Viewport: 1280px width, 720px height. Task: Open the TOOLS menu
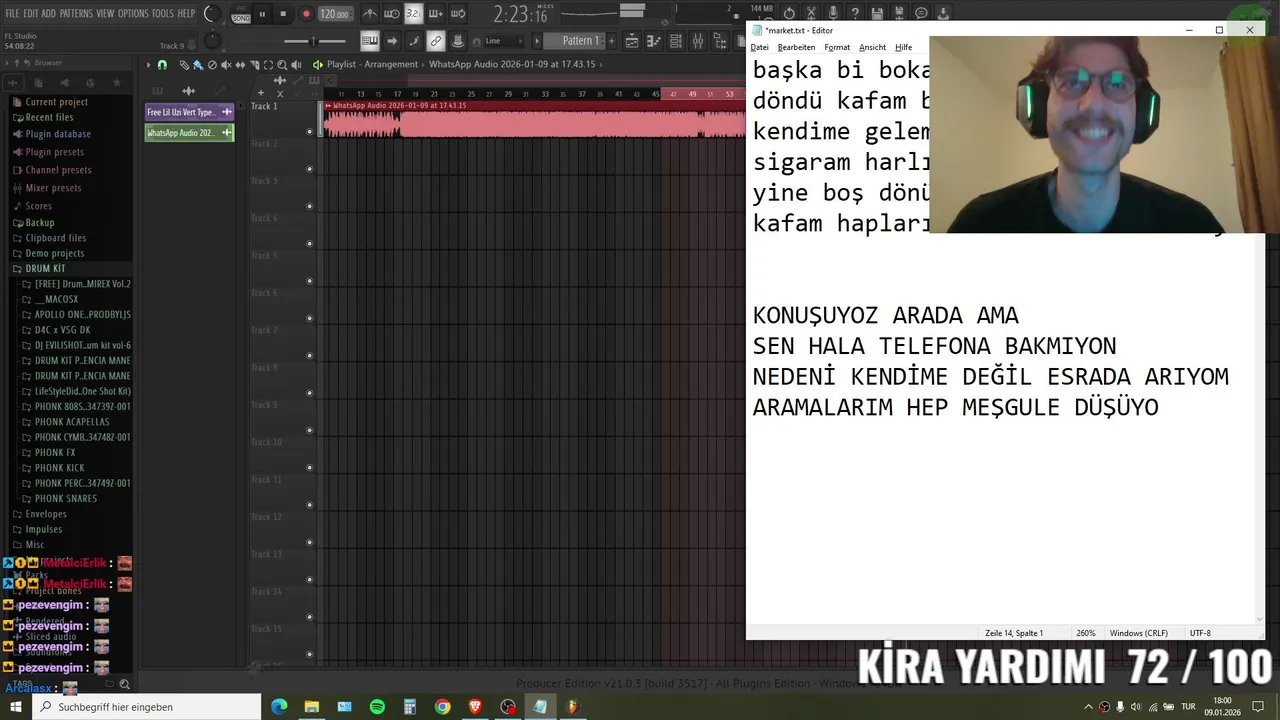click(x=163, y=14)
